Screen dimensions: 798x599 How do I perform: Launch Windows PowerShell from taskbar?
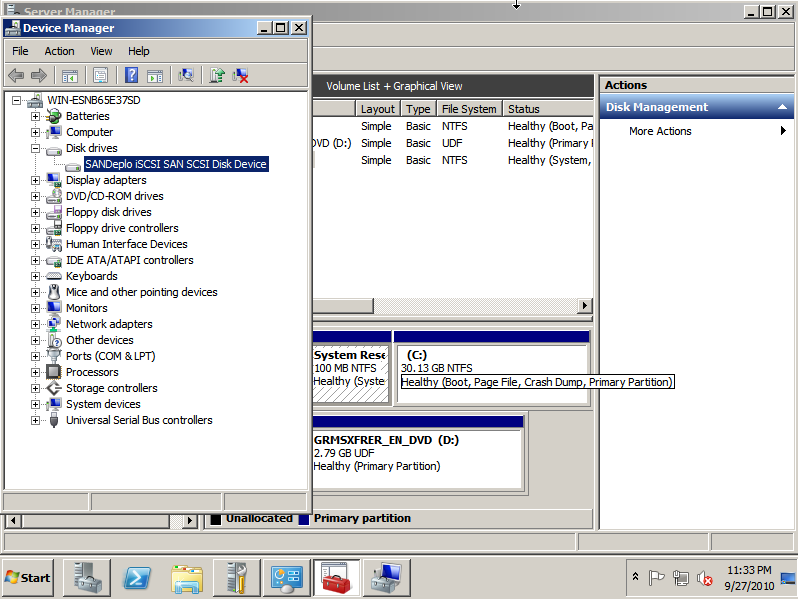[x=137, y=577]
